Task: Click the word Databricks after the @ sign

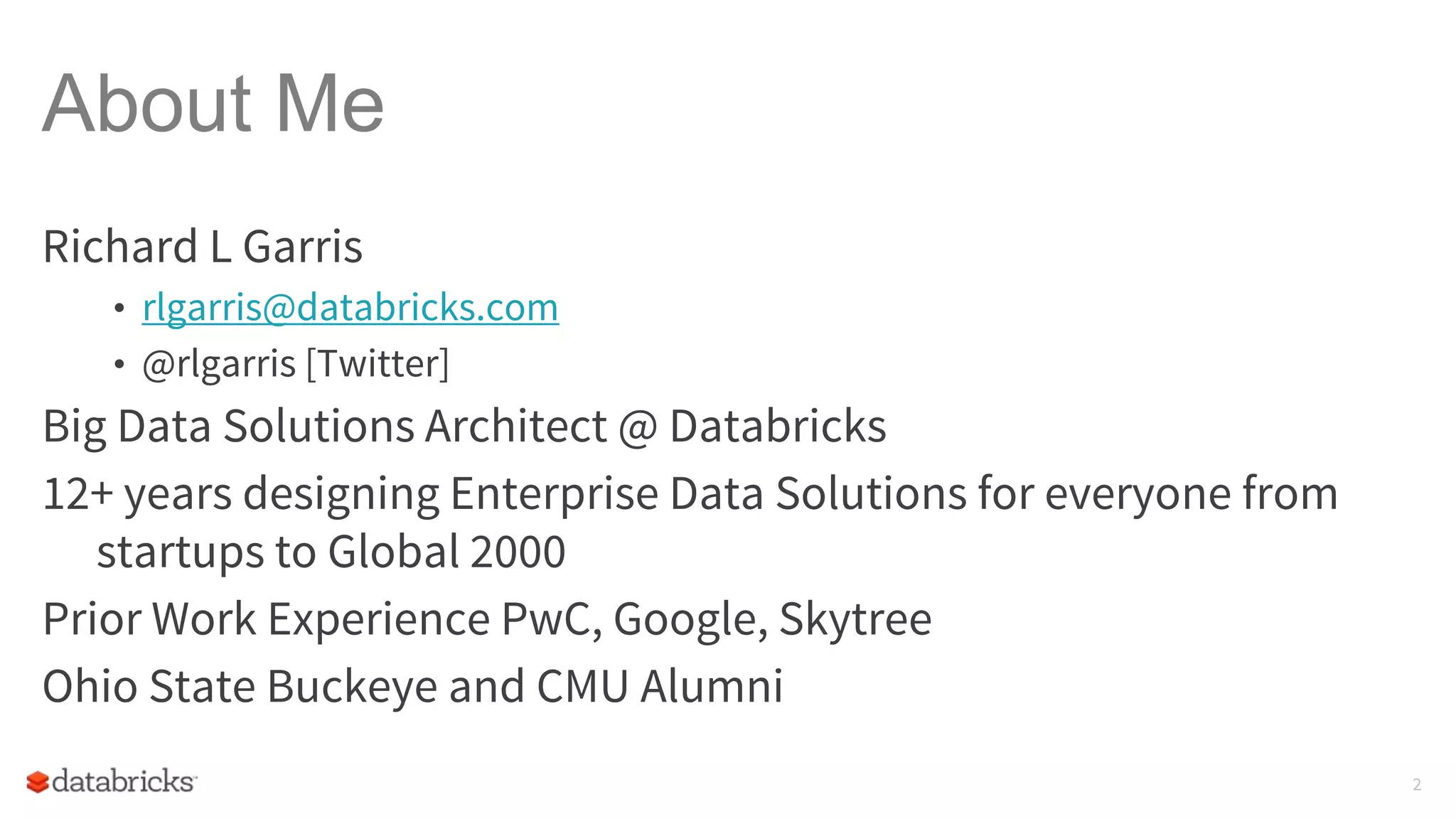Action: click(x=778, y=427)
